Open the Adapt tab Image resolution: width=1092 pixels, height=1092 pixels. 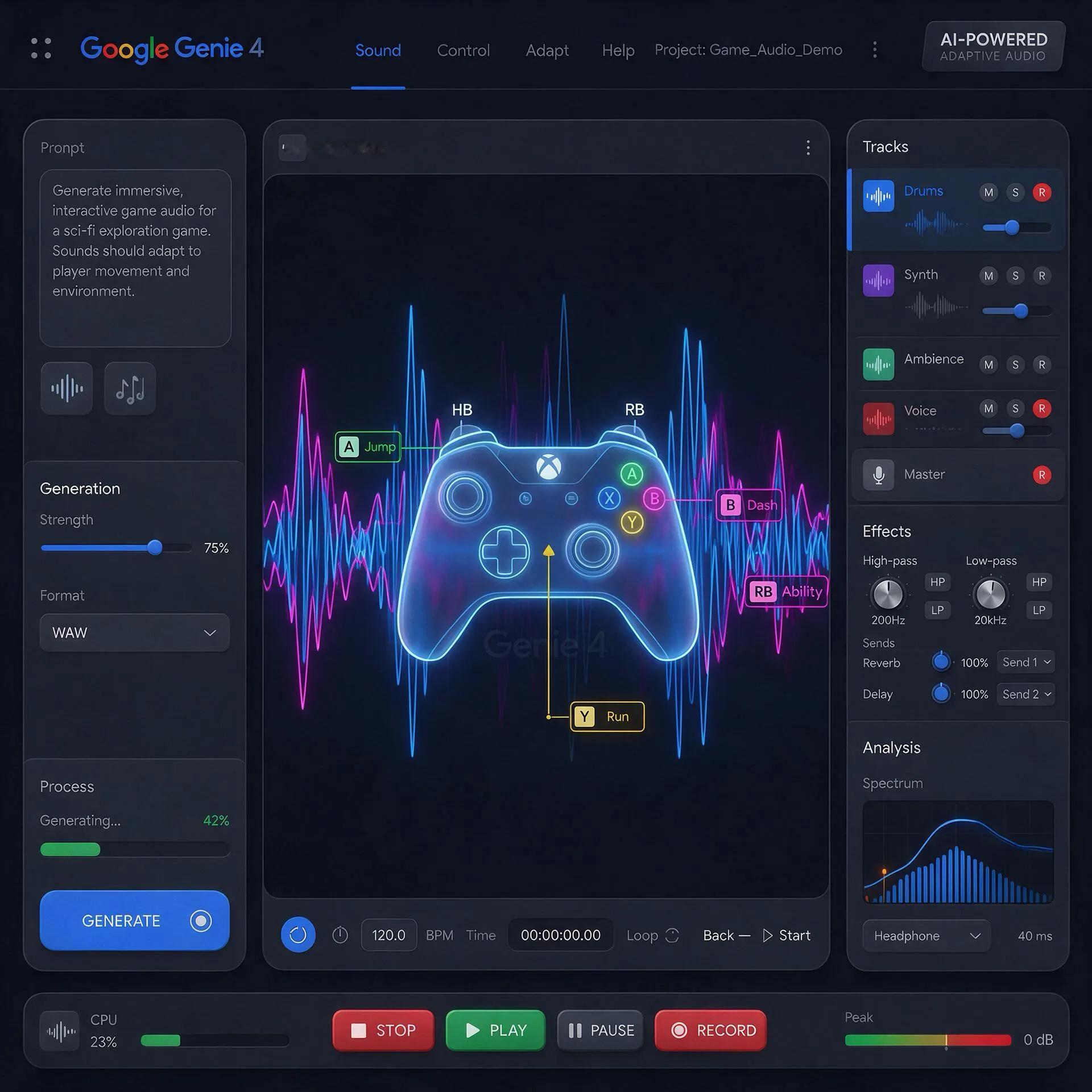(x=547, y=50)
